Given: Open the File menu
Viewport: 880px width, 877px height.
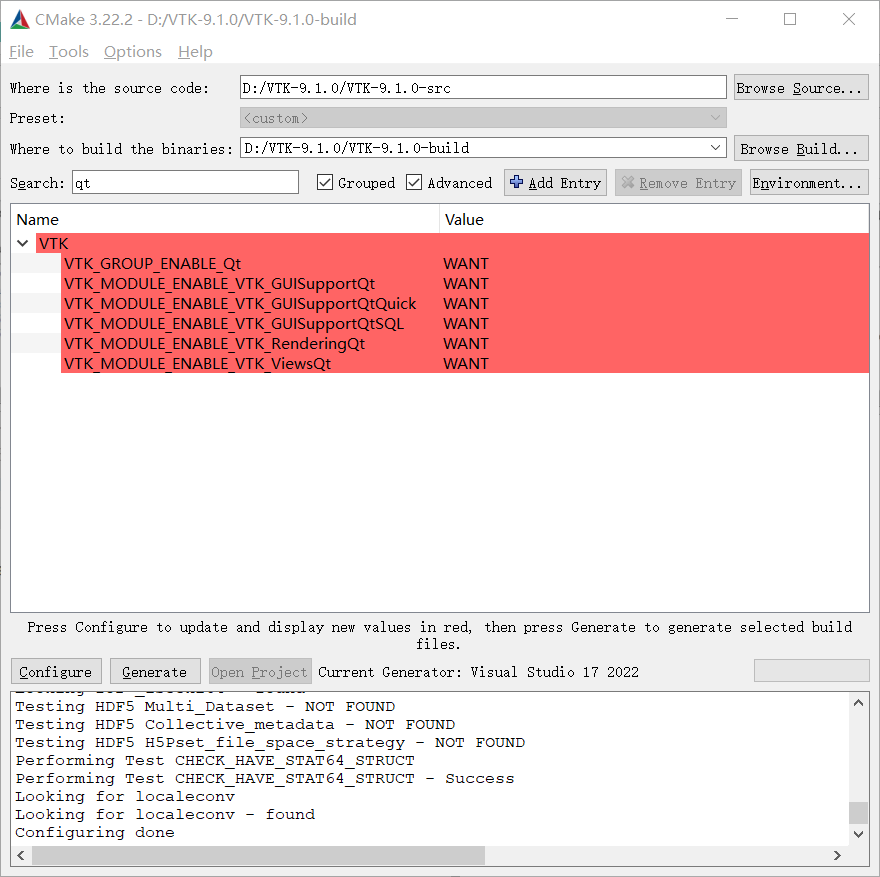Looking at the screenshot, I should 20,51.
